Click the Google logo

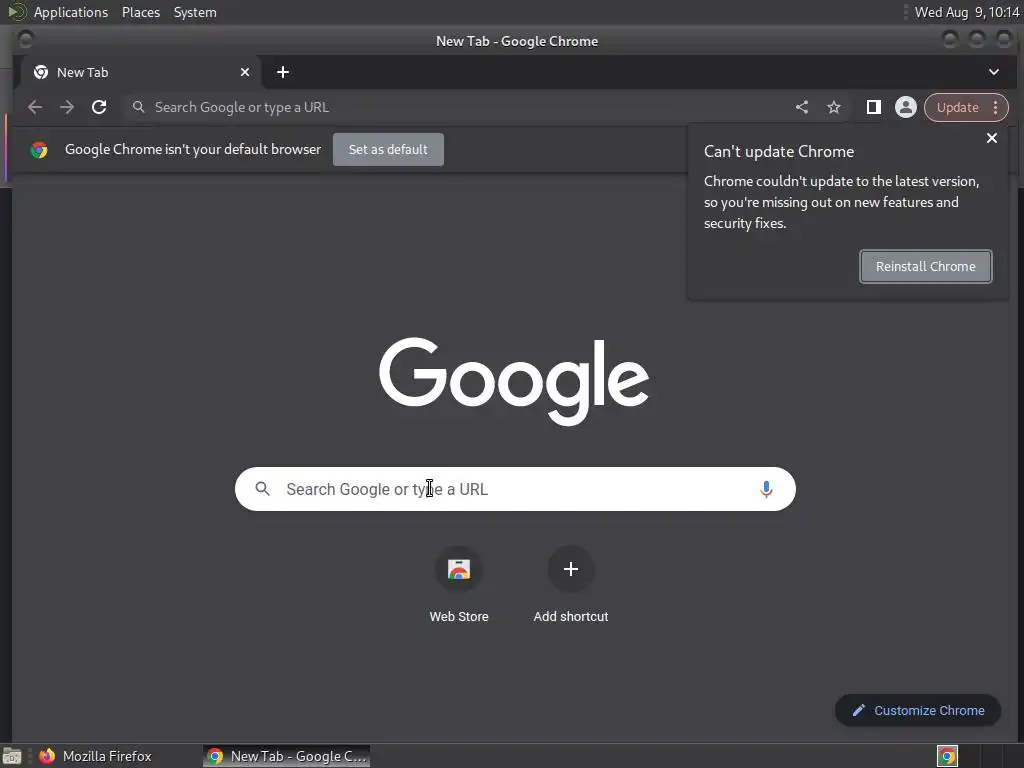point(514,381)
